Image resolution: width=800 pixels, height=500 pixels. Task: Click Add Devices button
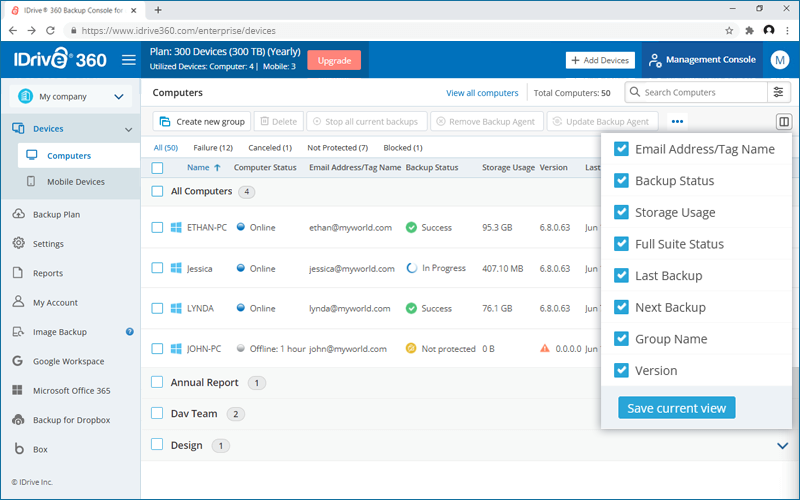tap(600, 60)
